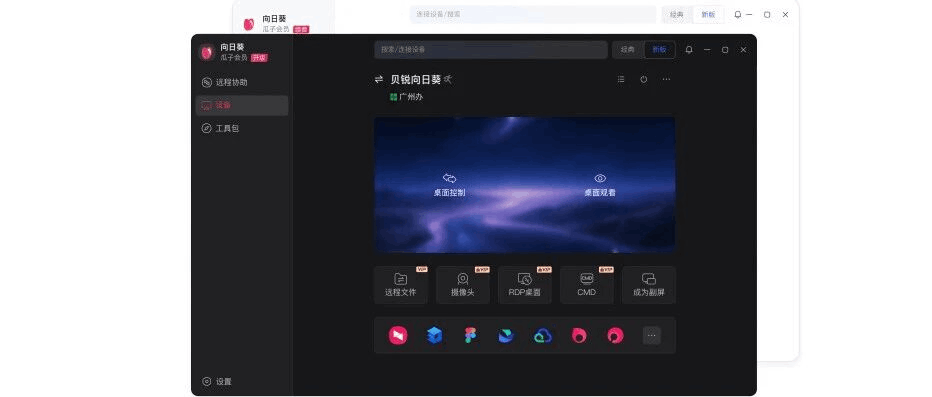
Task: Launch the sixth pink circle app icon
Action: tap(579, 336)
